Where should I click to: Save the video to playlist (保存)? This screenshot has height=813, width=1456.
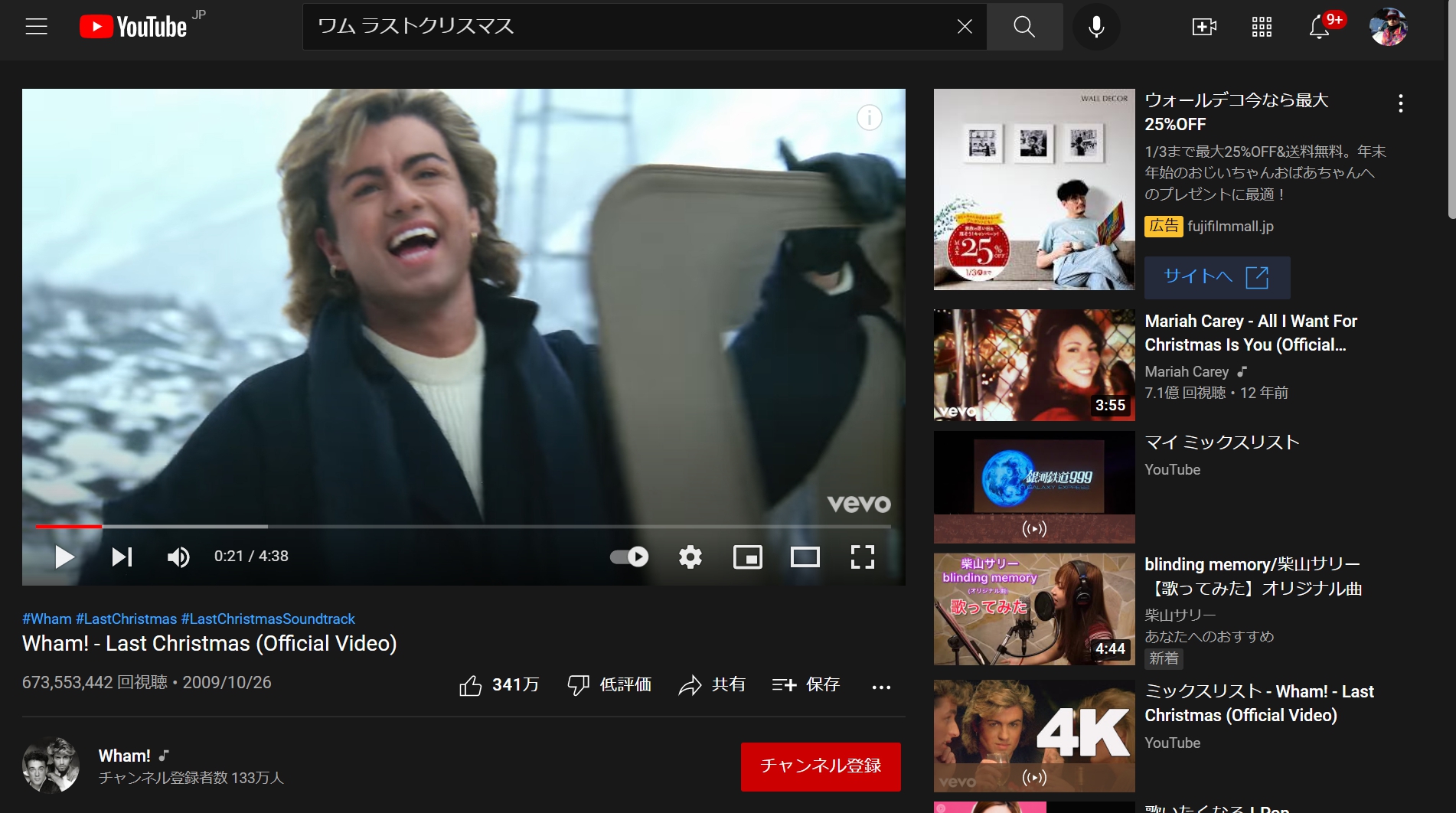coord(806,685)
